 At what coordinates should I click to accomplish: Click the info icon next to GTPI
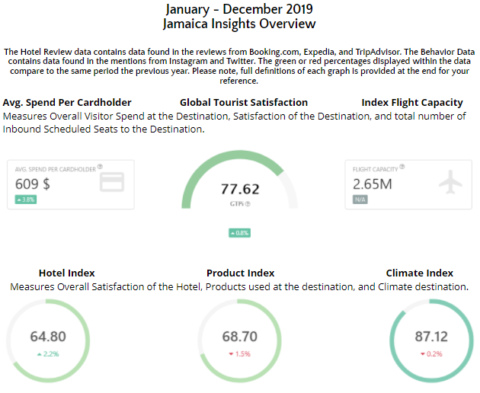point(248,204)
